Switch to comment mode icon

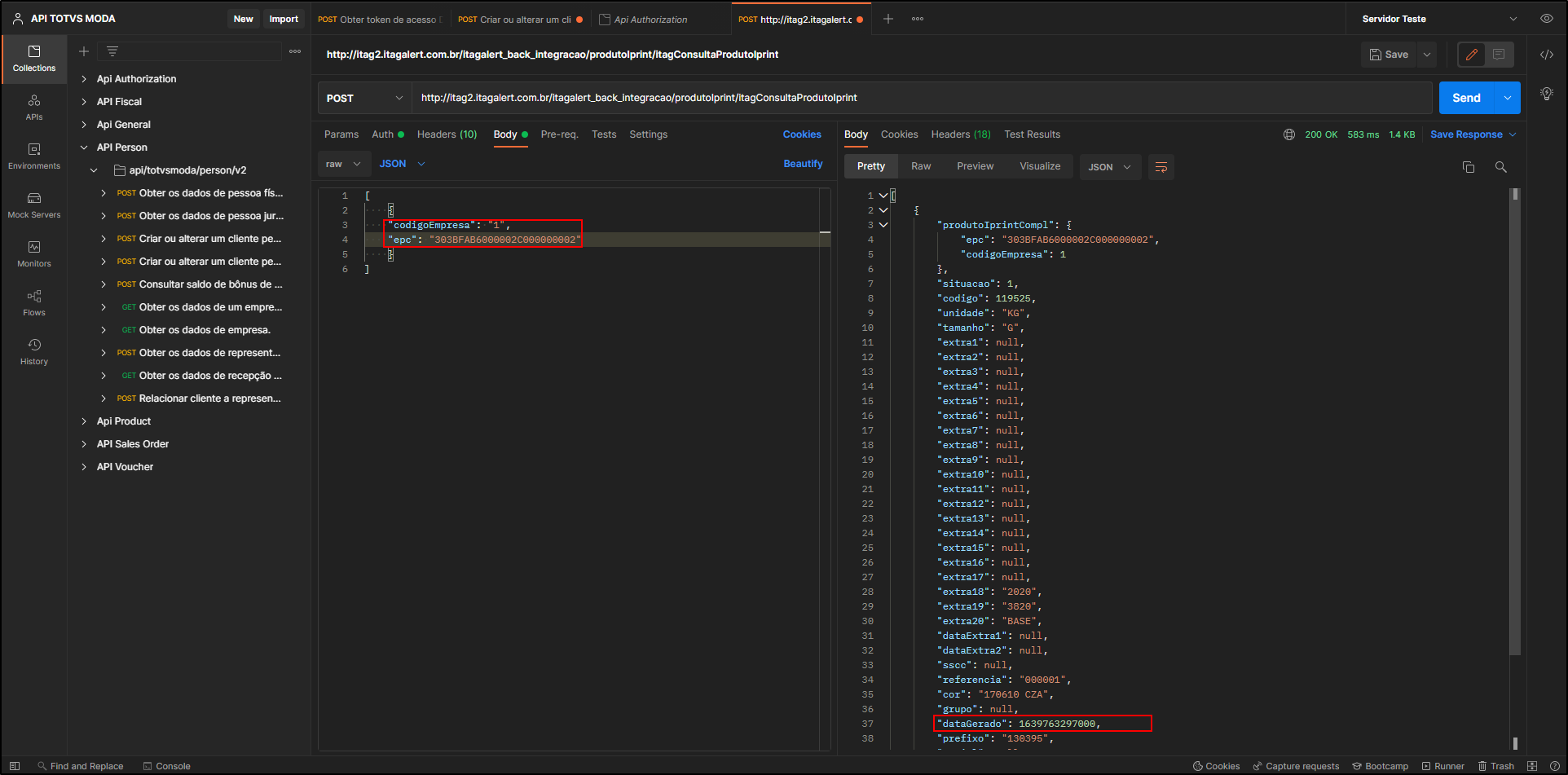coord(1499,55)
